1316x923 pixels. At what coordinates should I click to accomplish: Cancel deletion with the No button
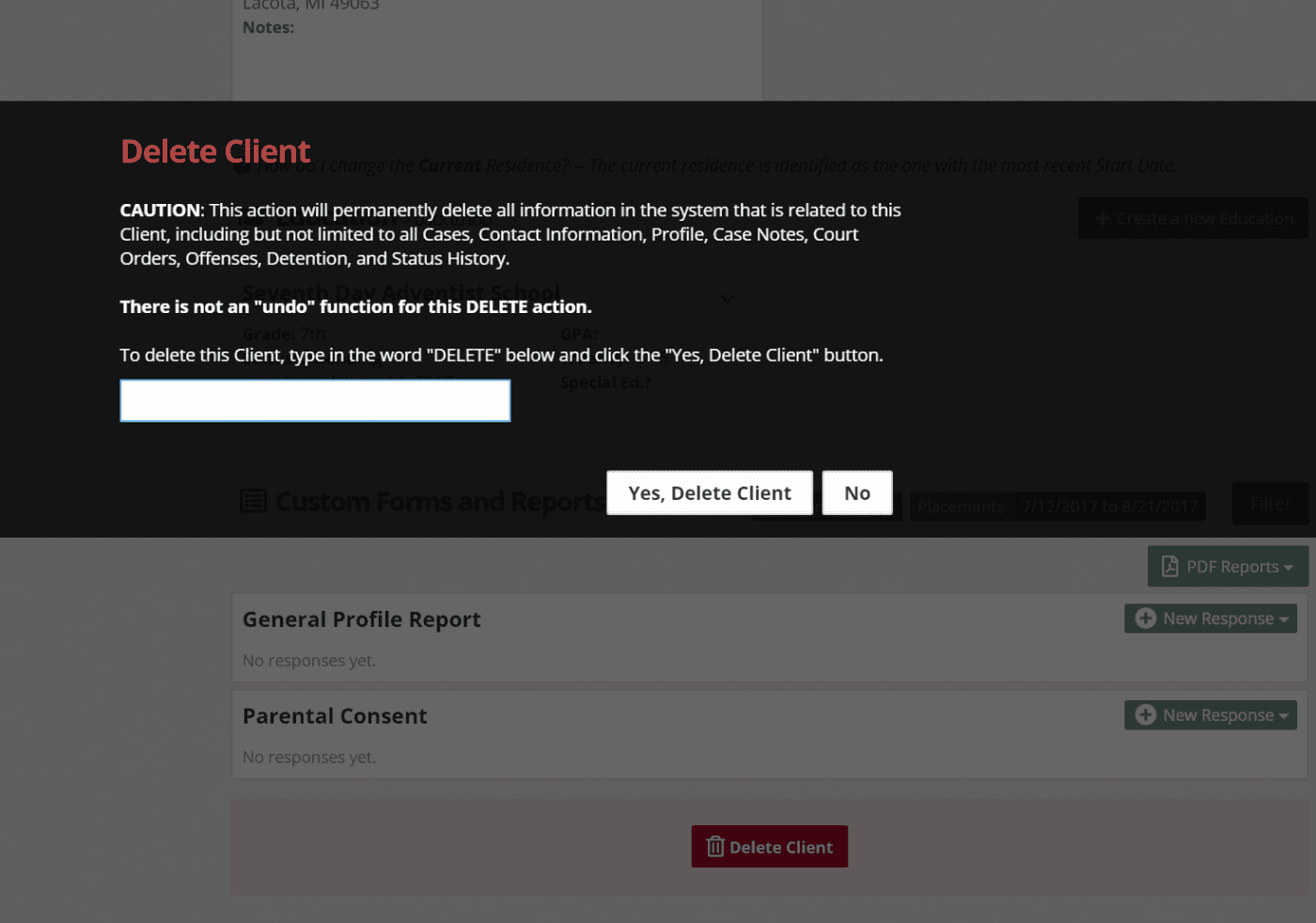pos(856,493)
